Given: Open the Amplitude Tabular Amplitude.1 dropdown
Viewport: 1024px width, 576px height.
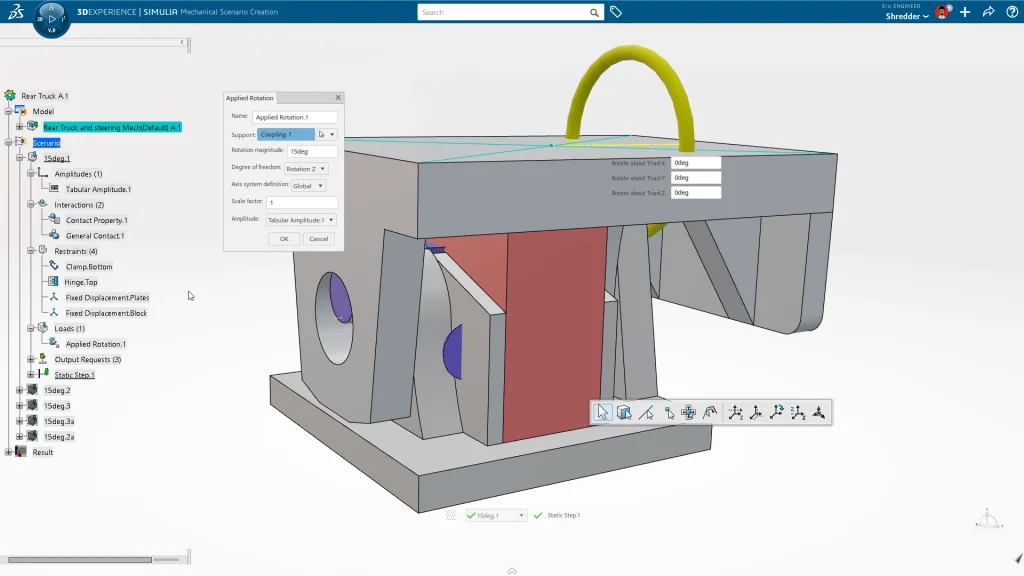Looking at the screenshot, I should click(x=301, y=219).
